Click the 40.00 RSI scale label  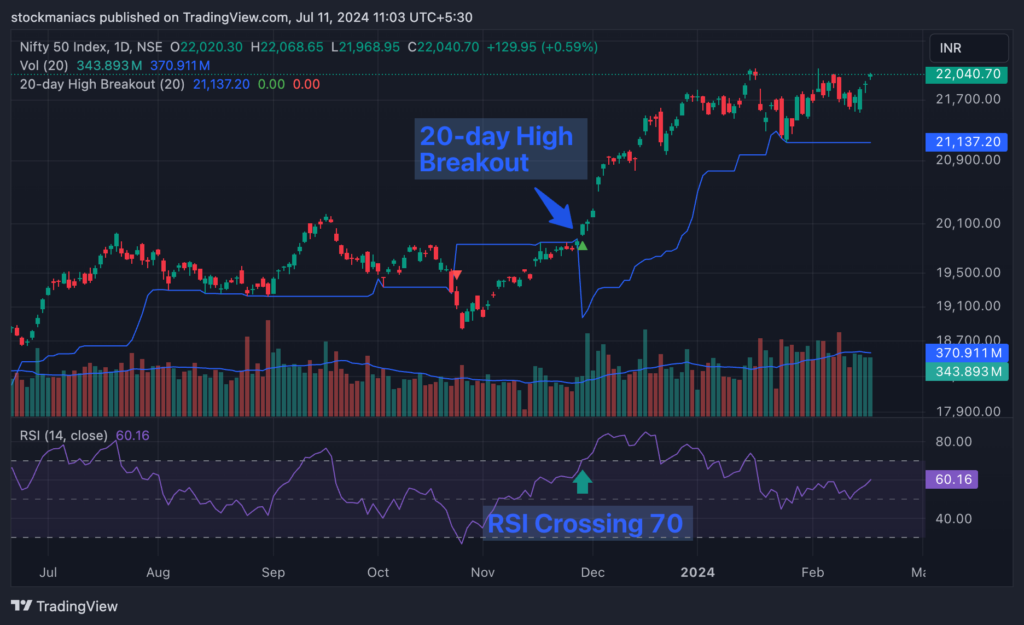click(x=953, y=519)
